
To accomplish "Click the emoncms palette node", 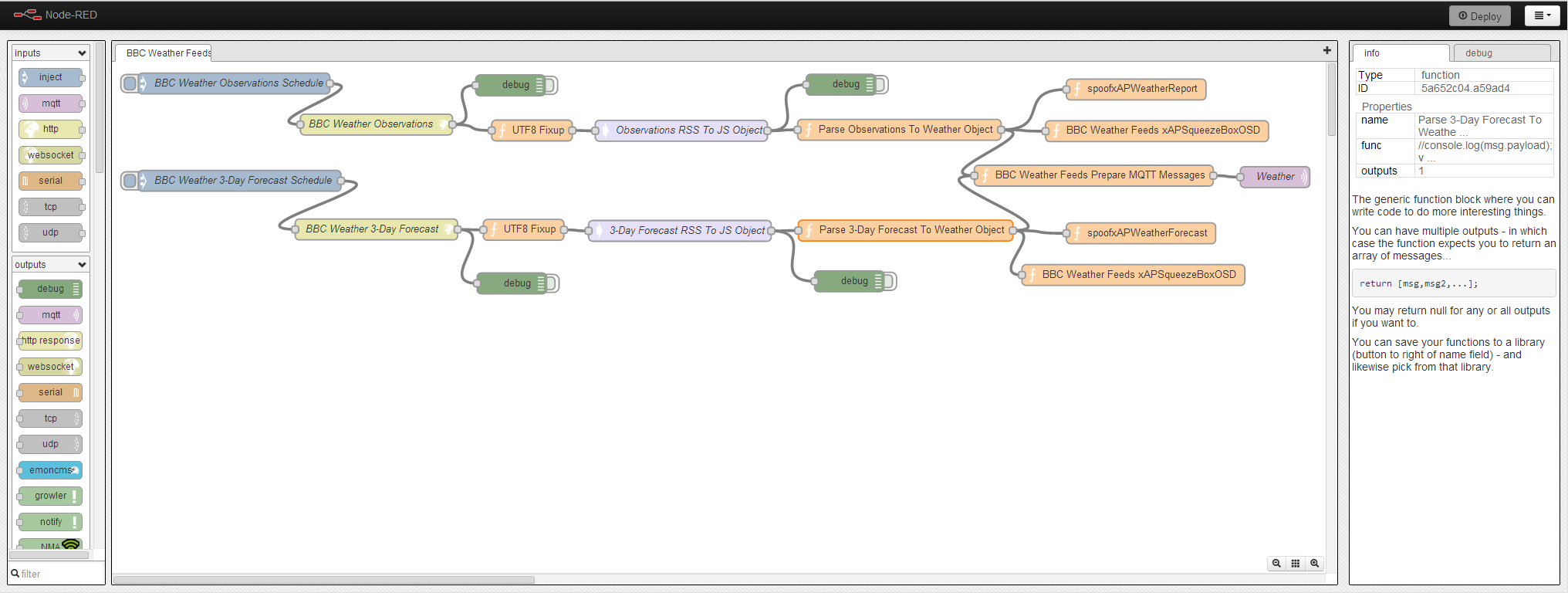I will [x=50, y=470].
